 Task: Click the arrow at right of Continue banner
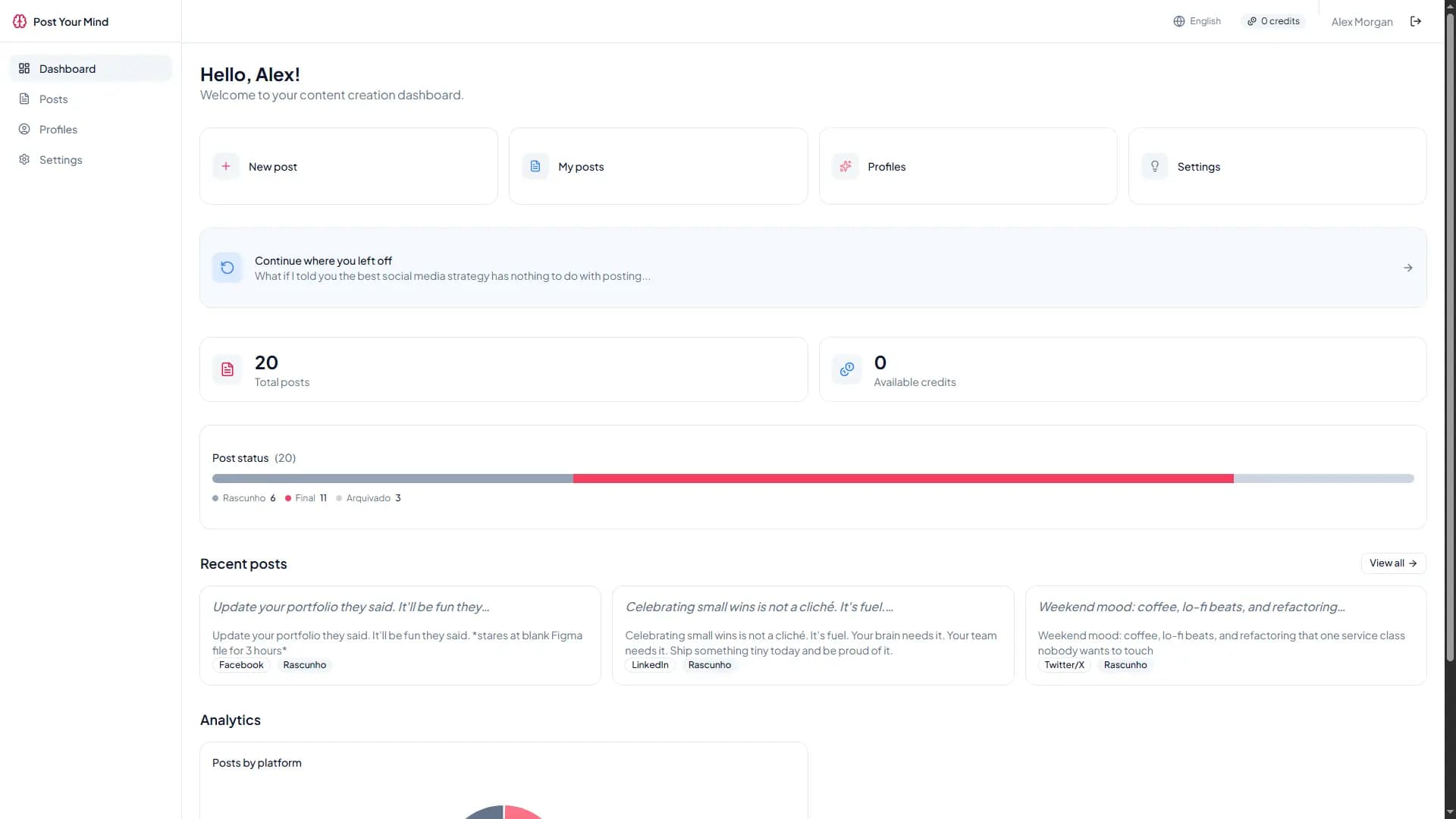(1408, 268)
